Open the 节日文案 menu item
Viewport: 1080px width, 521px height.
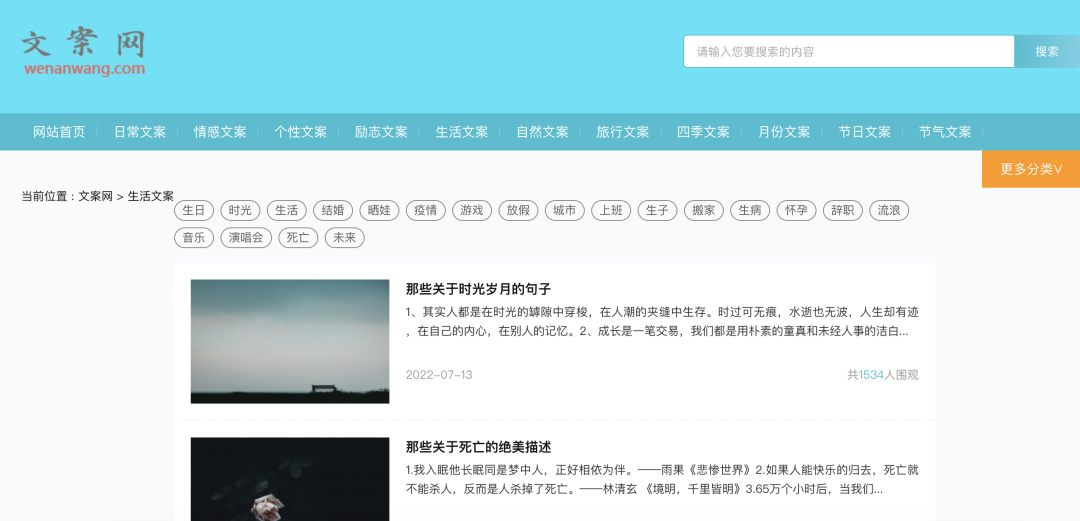[864, 132]
